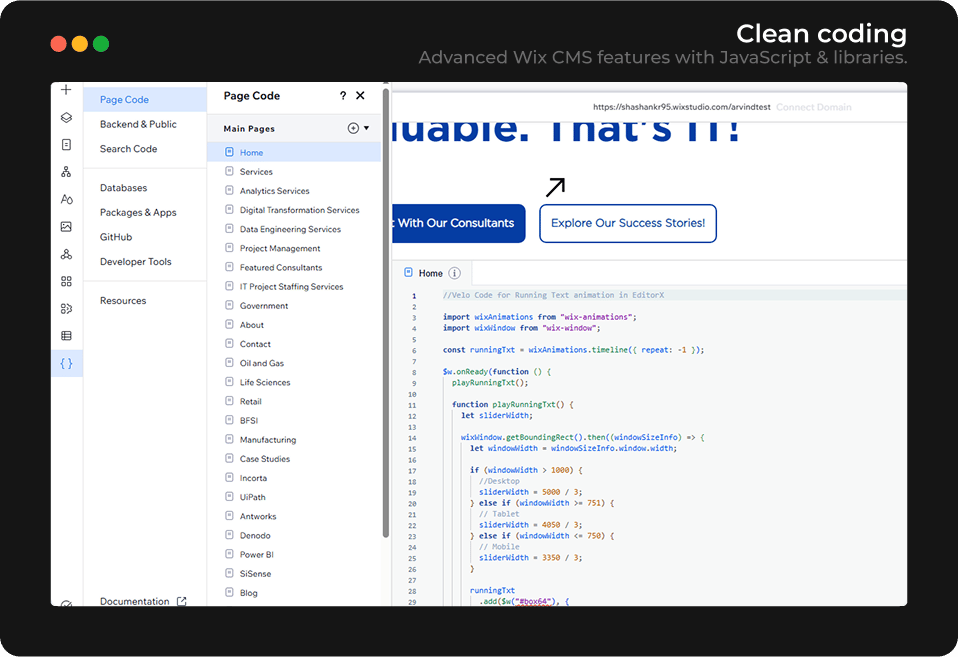Screen dimensions: 958x657
Task: Open the Apps grid icon
Action: pos(66,281)
